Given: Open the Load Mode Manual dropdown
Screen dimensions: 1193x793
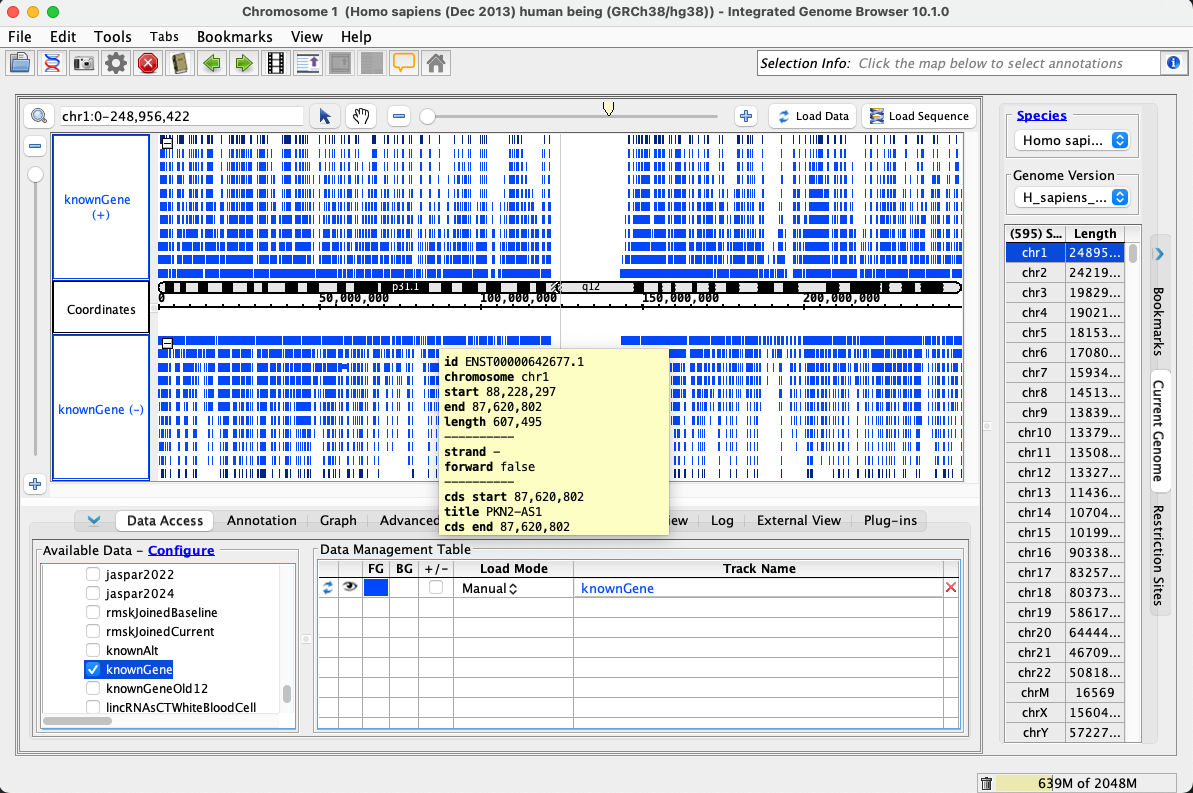Looking at the screenshot, I should click(x=489, y=589).
